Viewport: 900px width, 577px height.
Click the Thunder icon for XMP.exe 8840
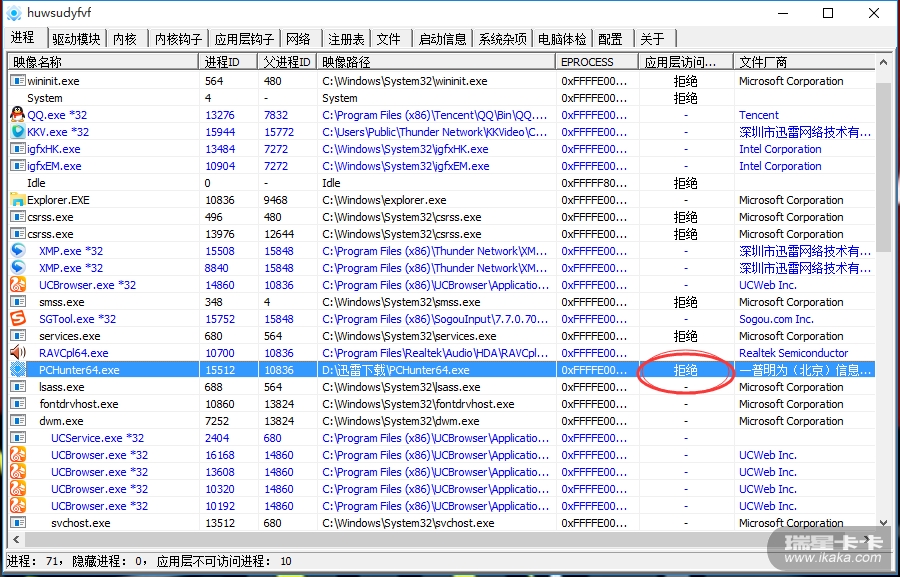(18, 268)
